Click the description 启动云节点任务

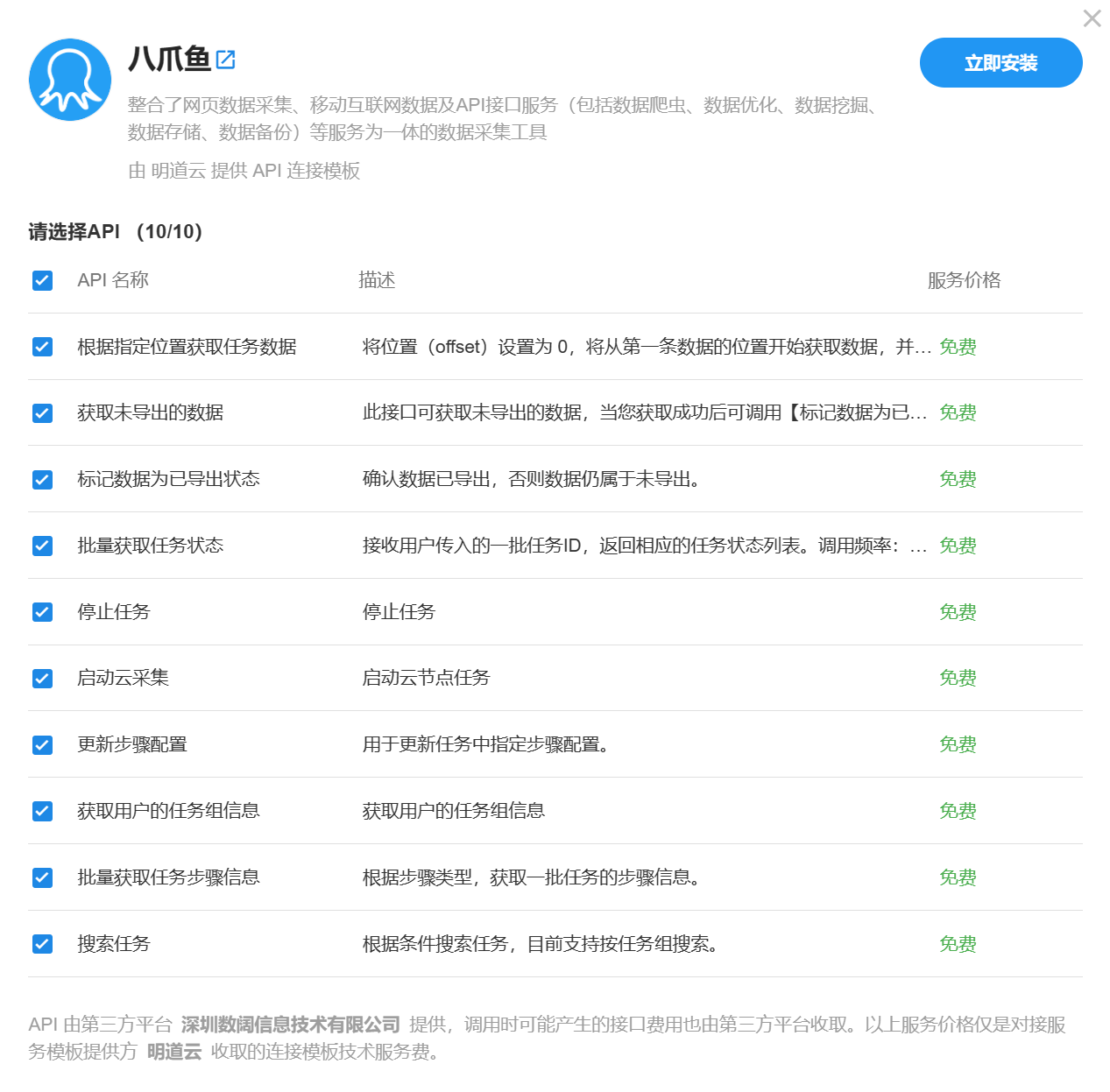426,678
